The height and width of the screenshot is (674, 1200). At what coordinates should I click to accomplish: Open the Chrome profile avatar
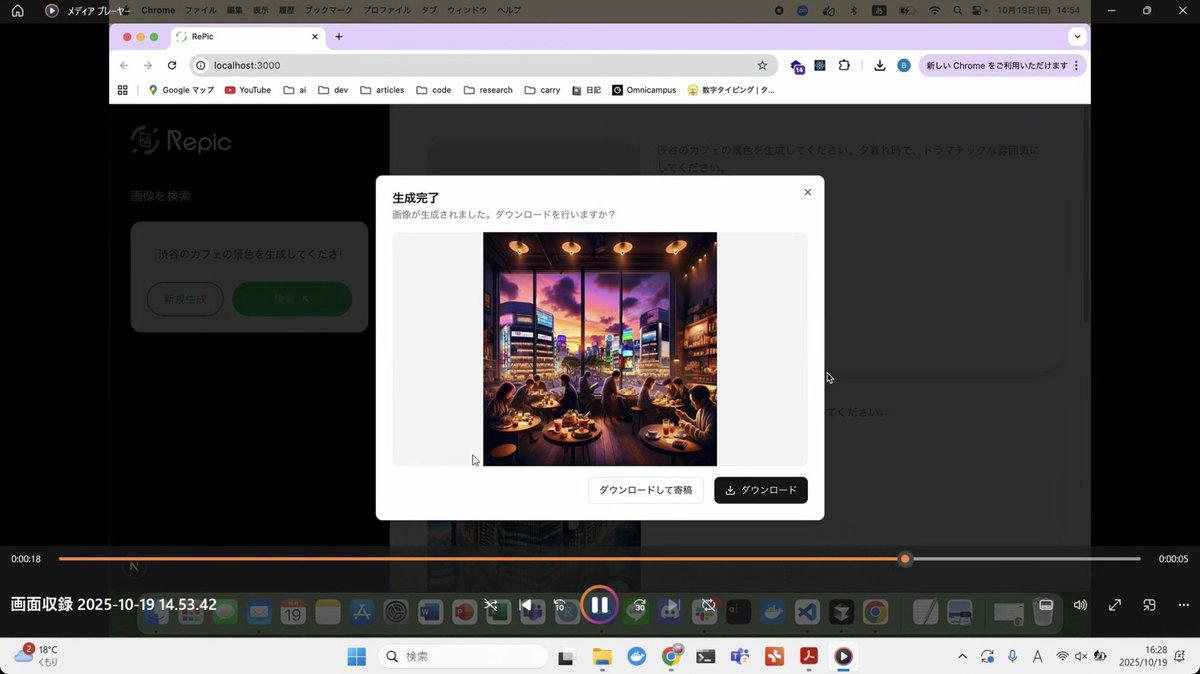coord(904,65)
